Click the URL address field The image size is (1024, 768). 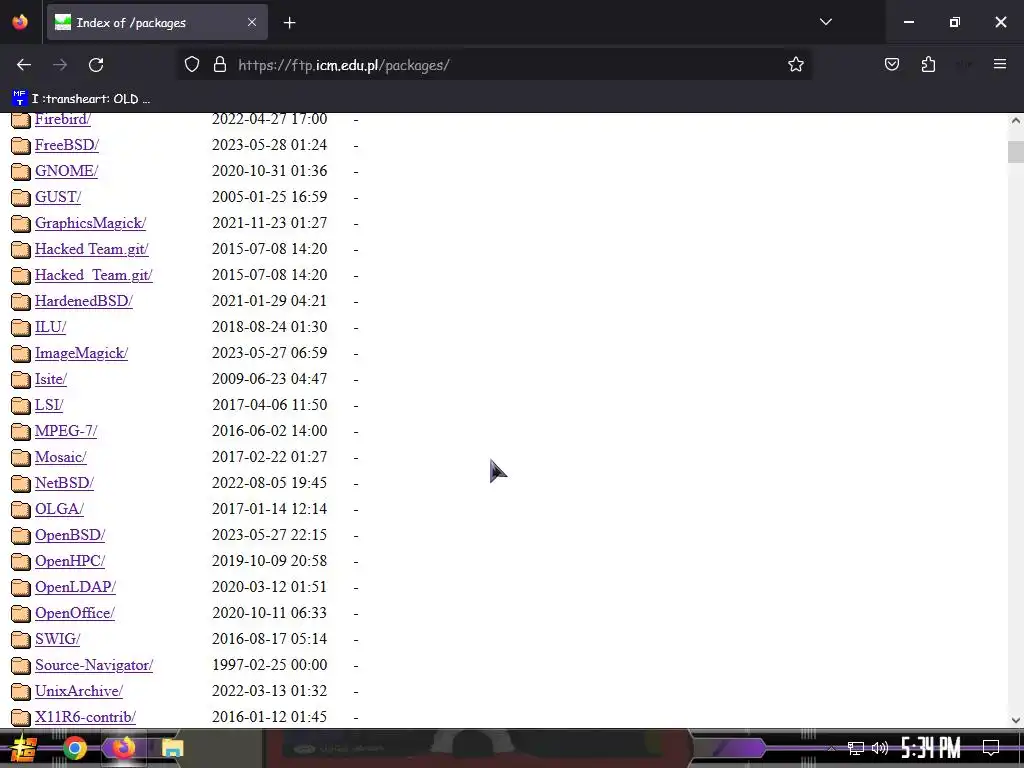coord(495,65)
